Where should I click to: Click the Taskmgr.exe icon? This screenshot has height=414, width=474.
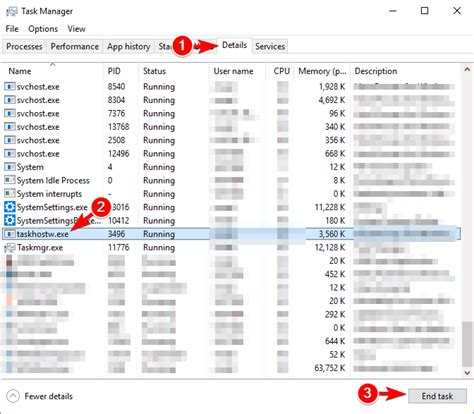[x=10, y=247]
